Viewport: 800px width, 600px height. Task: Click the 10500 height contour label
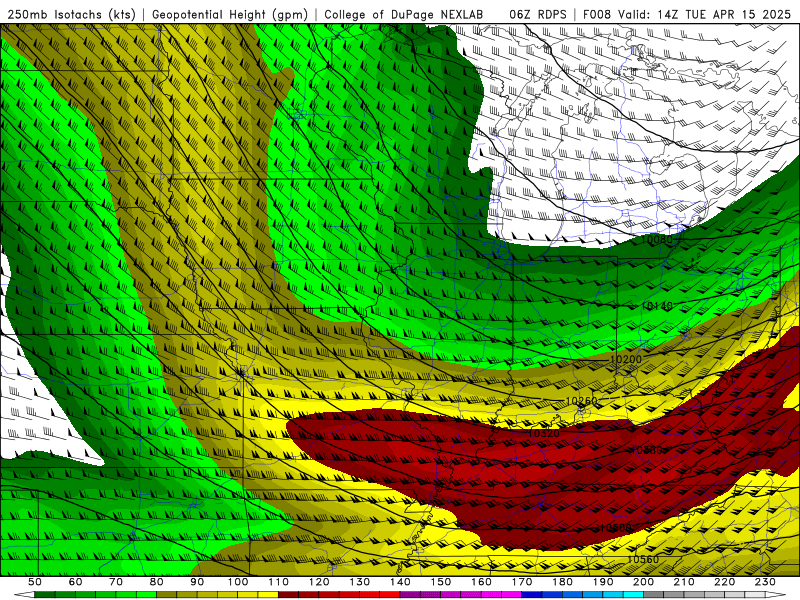[615, 528]
